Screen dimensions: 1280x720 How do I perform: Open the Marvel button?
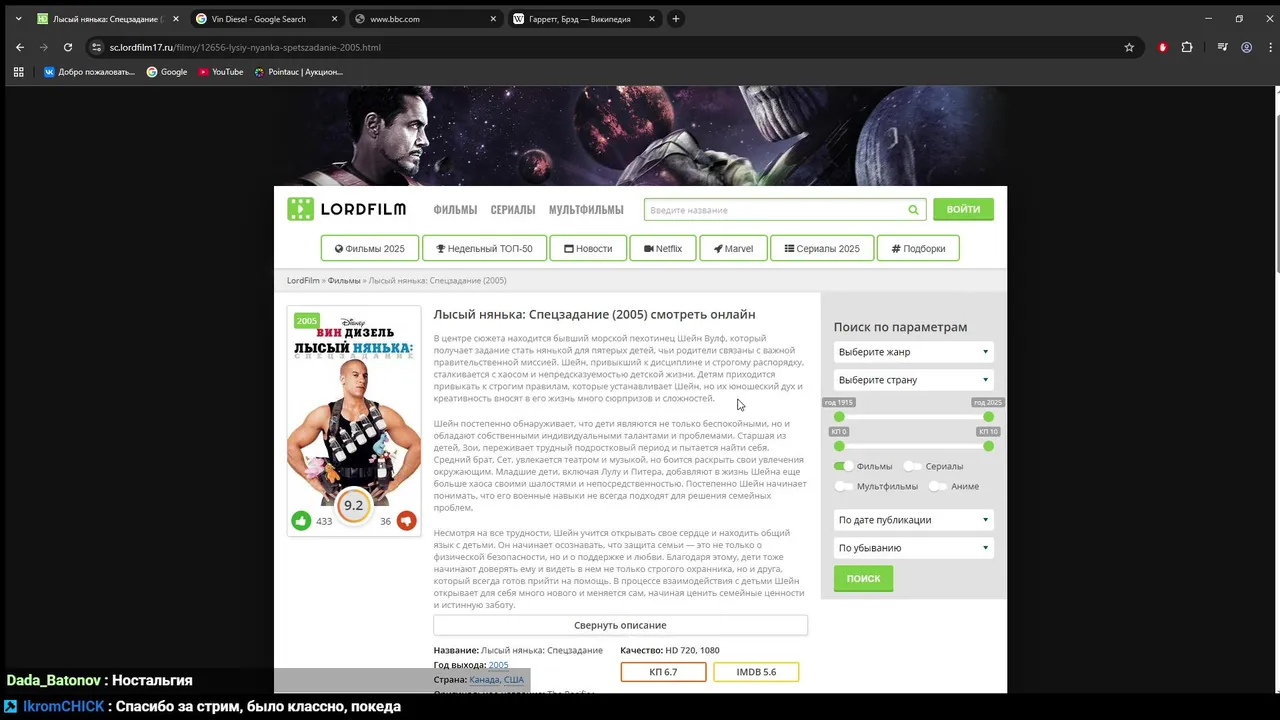[x=733, y=248]
